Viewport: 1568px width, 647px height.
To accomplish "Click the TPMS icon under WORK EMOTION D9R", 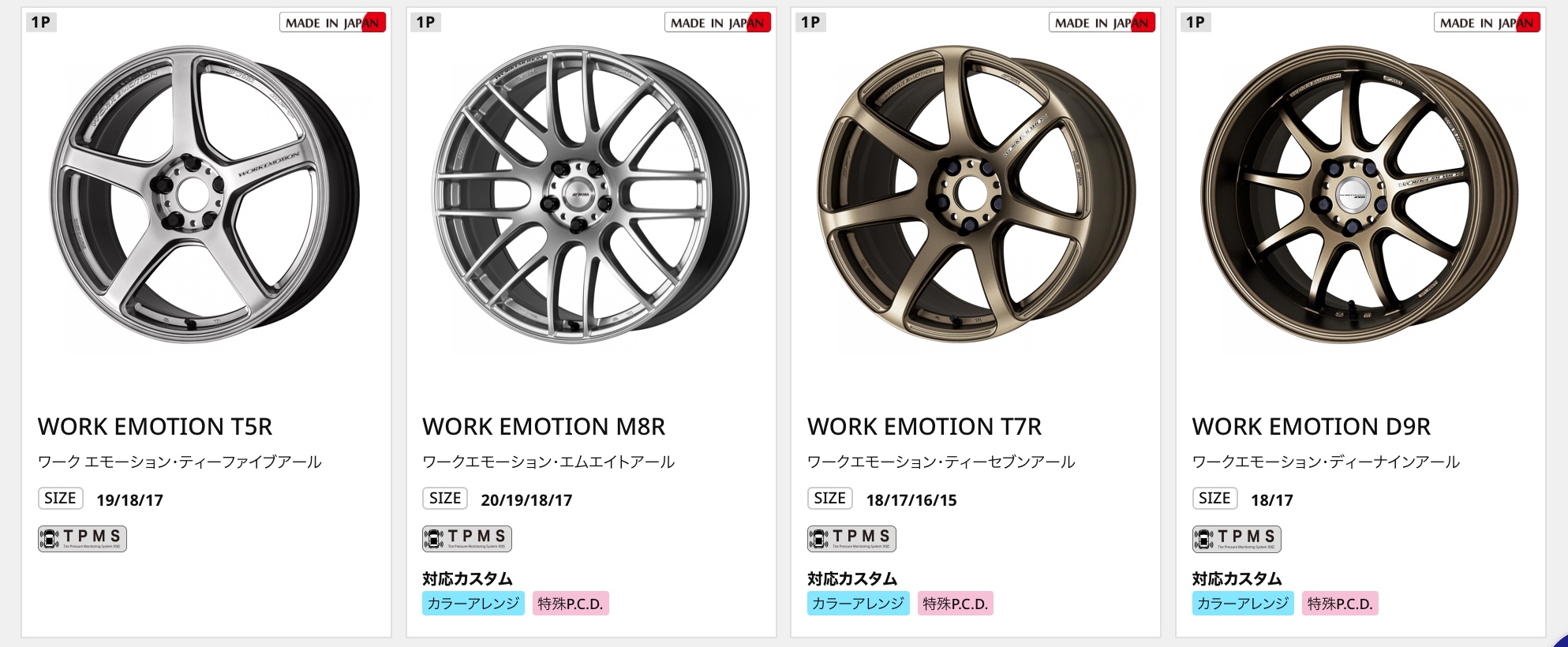I will (x=1237, y=539).
